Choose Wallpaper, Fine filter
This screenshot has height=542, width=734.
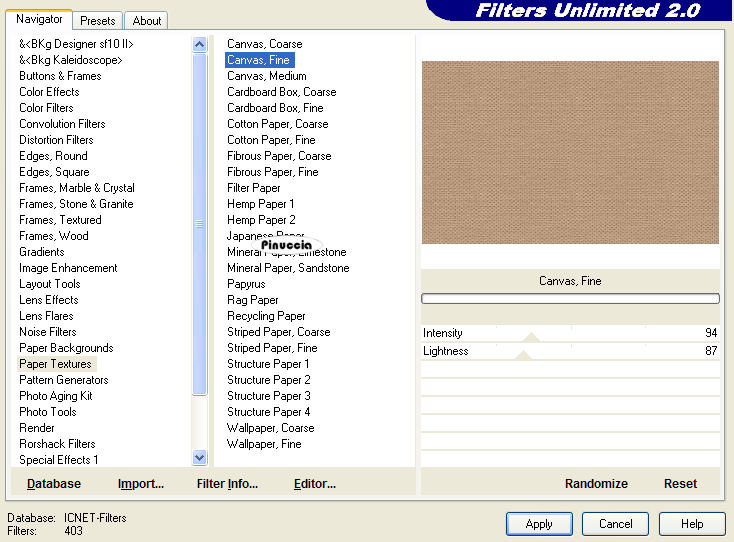(264, 444)
